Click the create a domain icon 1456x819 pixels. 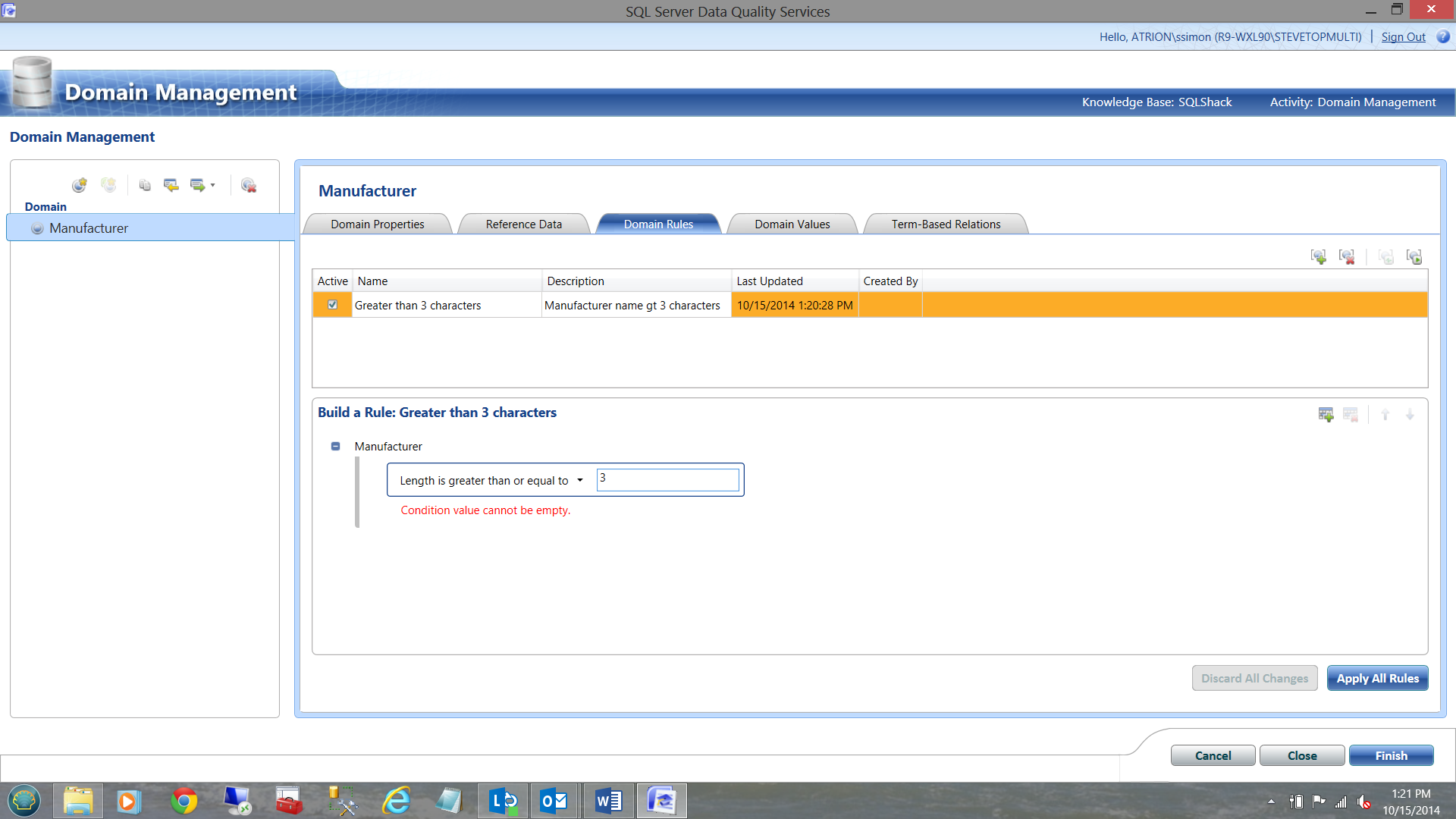point(80,185)
